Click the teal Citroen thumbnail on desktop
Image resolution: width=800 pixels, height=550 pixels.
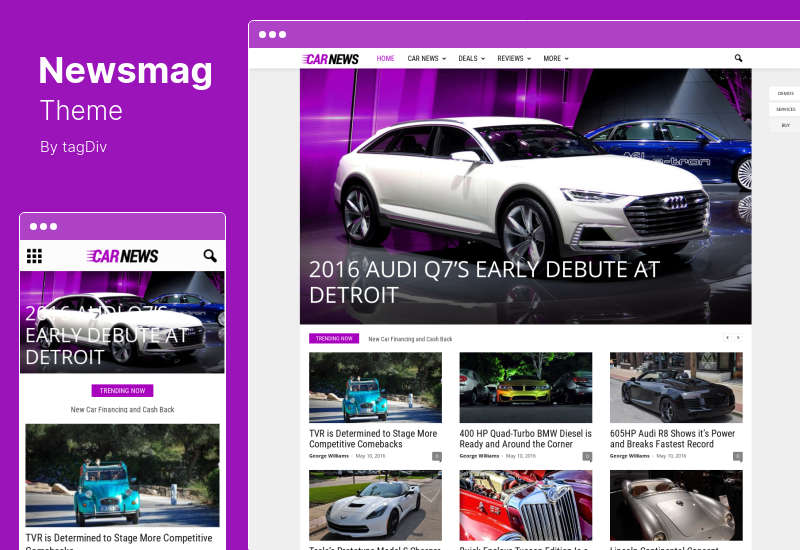point(376,387)
